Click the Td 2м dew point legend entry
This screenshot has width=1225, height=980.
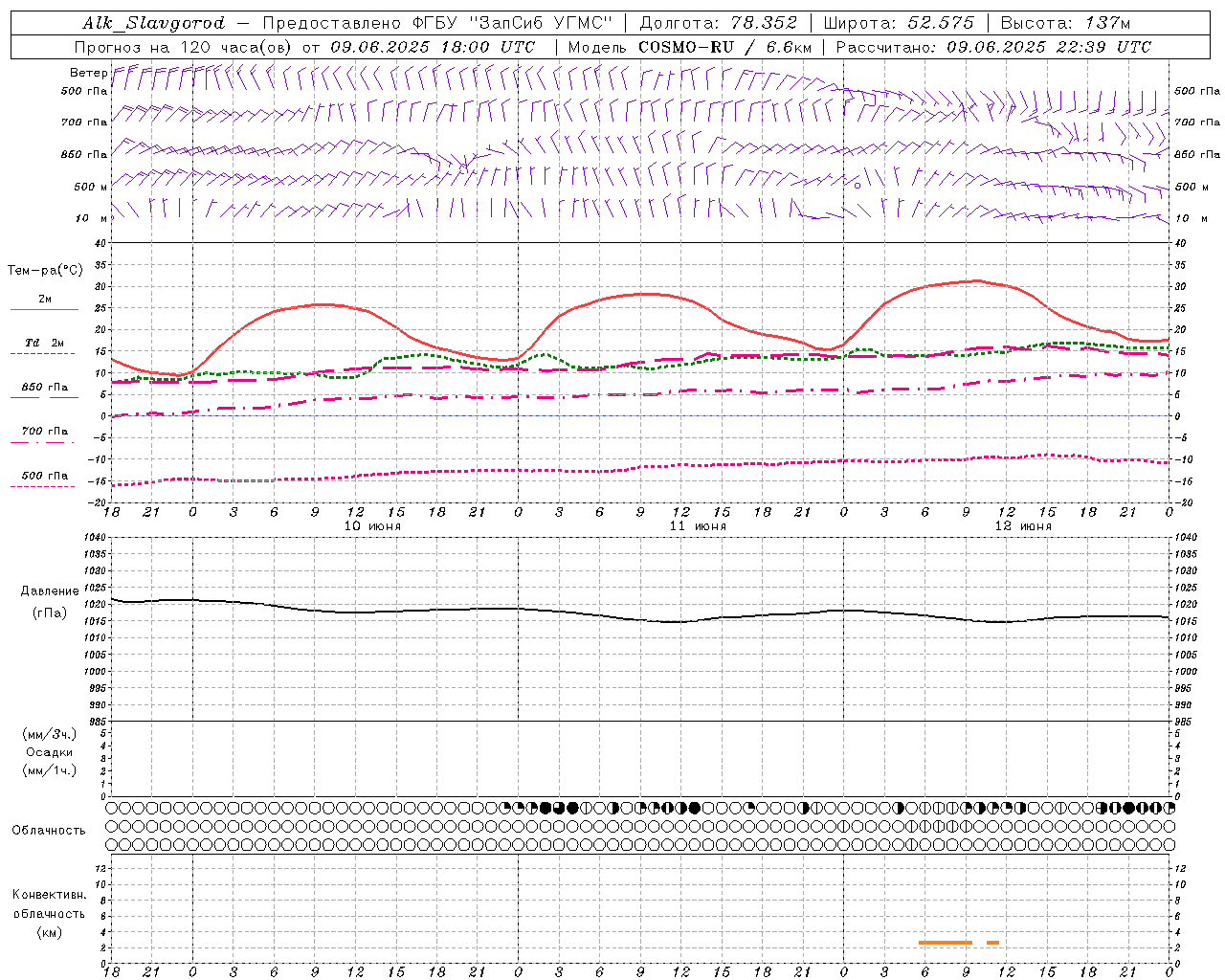tap(44, 347)
